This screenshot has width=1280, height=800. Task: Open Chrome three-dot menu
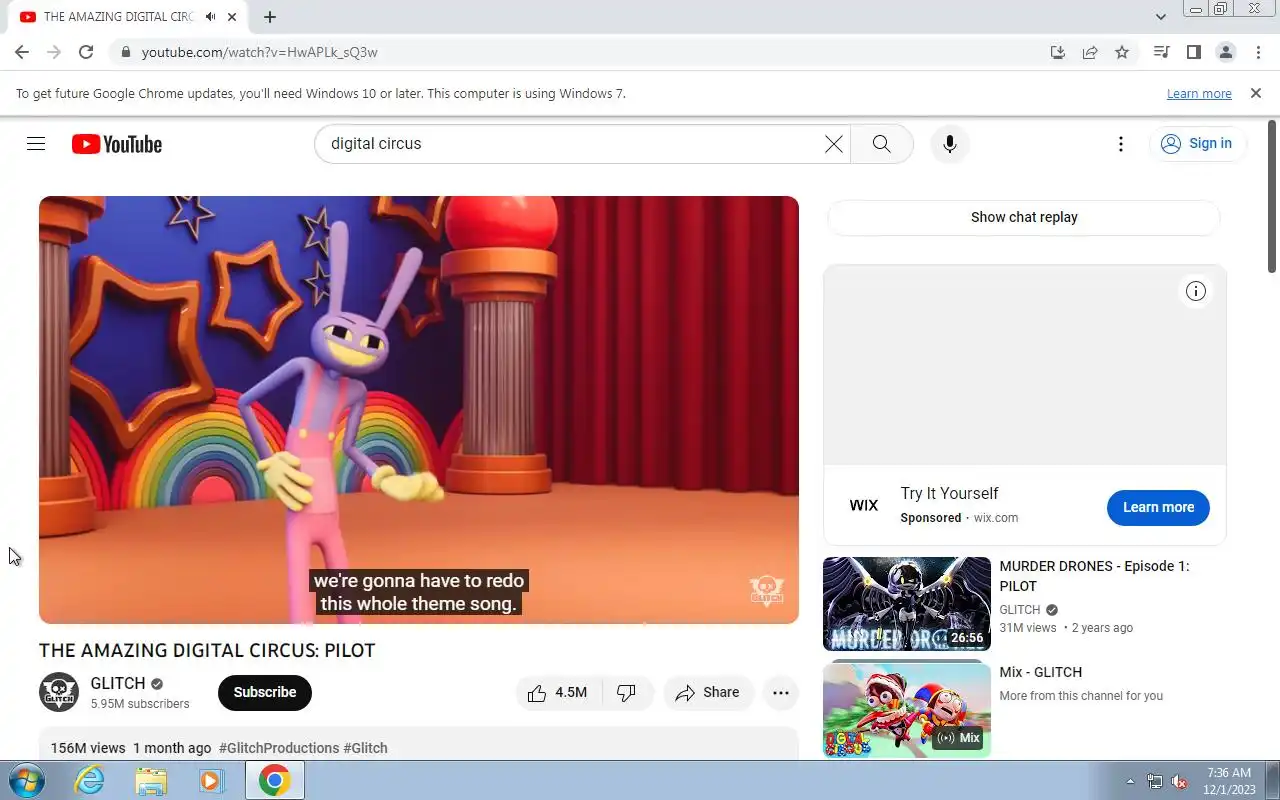point(1257,52)
